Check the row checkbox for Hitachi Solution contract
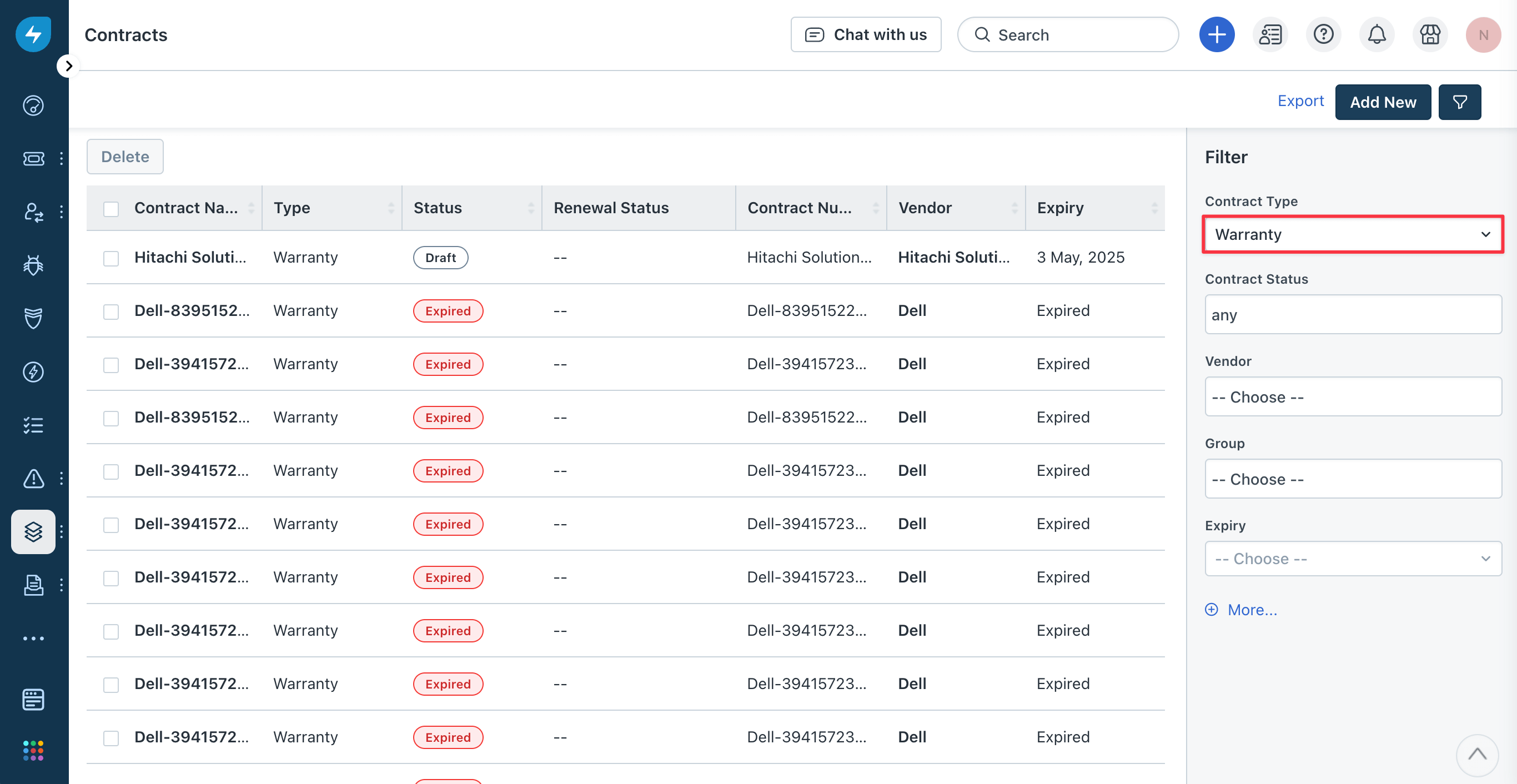This screenshot has height=784, width=1517. pyautogui.click(x=110, y=258)
